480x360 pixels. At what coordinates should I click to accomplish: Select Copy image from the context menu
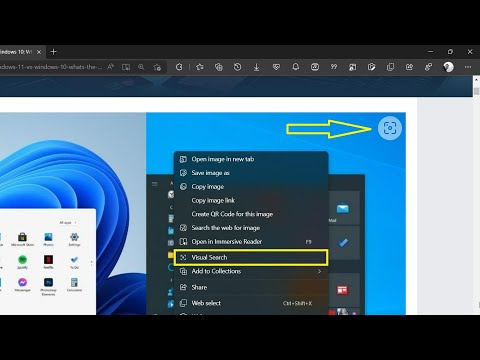pyautogui.click(x=251, y=187)
